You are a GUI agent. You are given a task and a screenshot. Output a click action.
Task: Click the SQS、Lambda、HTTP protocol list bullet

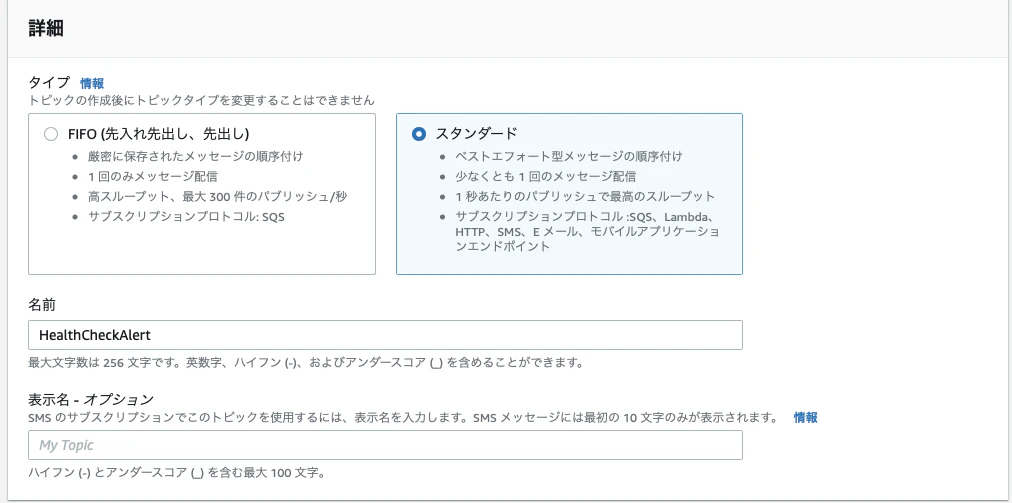pyautogui.click(x=587, y=231)
